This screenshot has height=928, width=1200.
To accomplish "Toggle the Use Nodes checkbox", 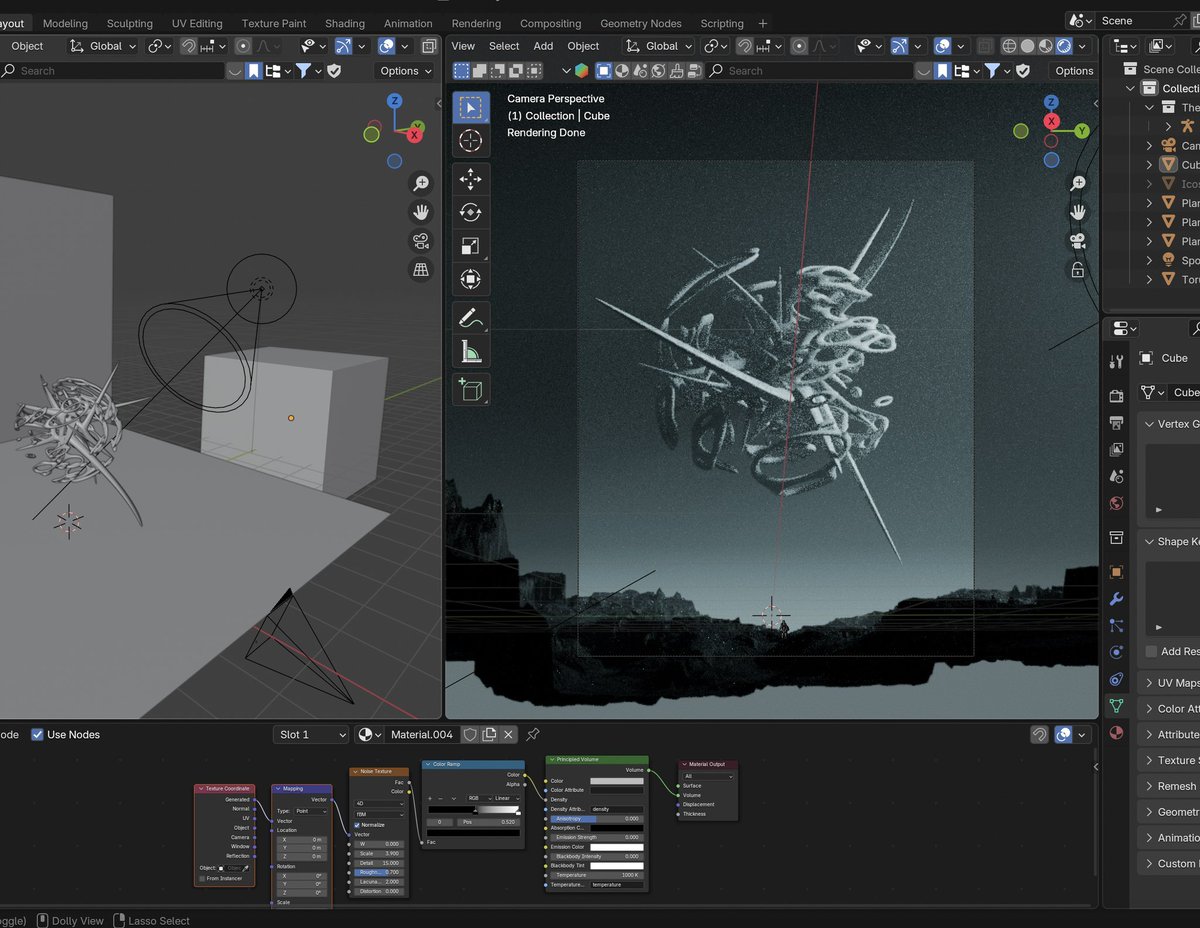I will click(x=37, y=734).
